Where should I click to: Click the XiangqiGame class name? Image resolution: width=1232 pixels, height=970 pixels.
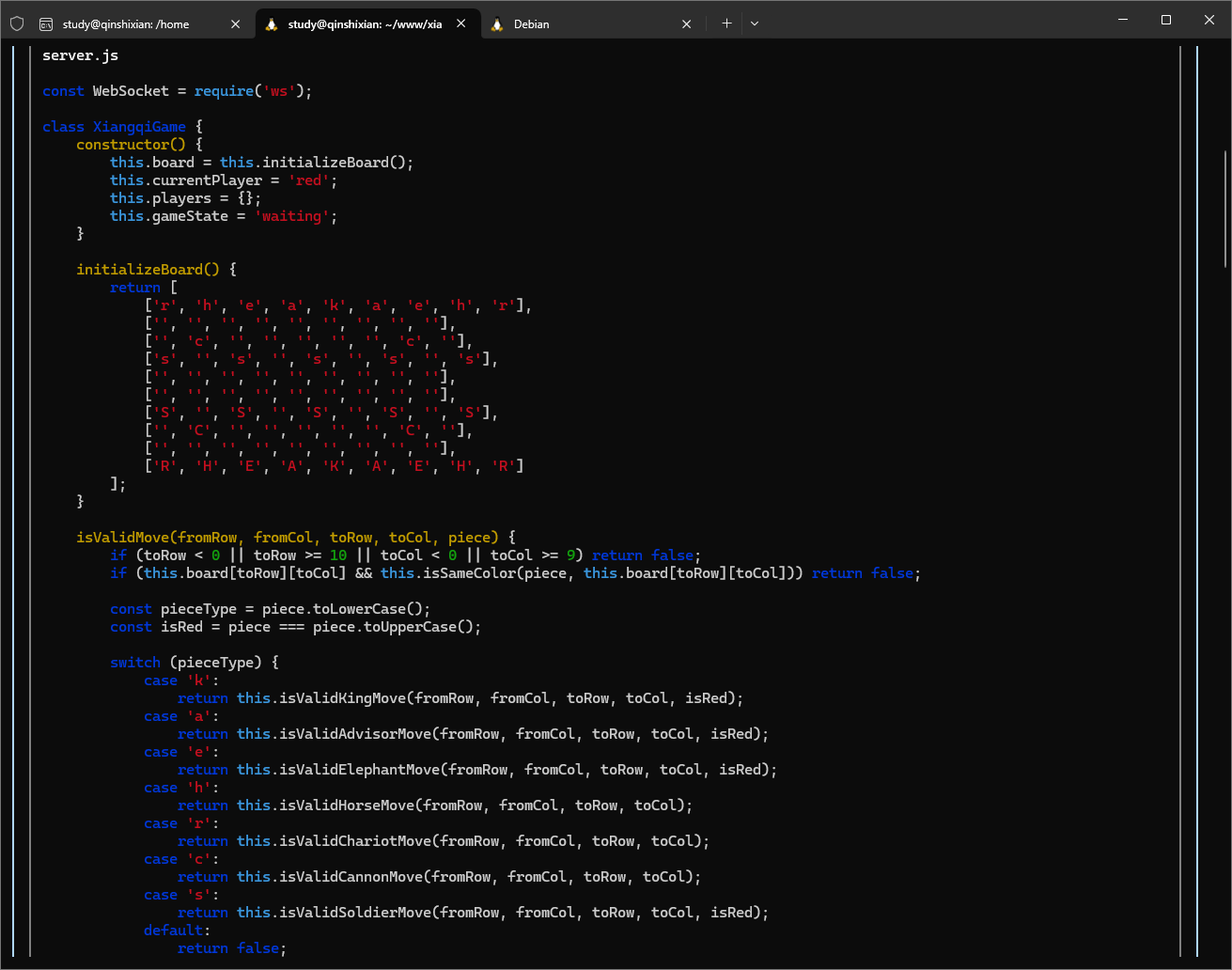(139, 127)
